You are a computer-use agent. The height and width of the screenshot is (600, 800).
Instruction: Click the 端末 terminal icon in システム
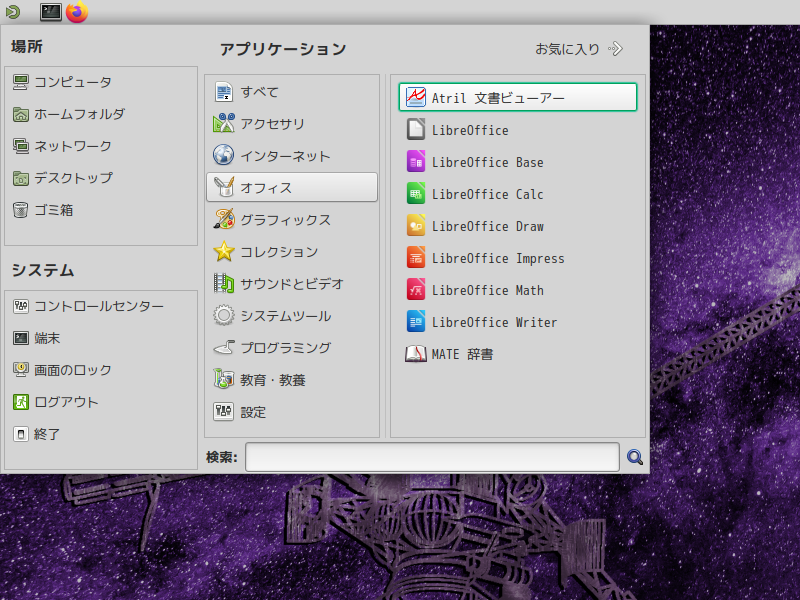[20, 338]
